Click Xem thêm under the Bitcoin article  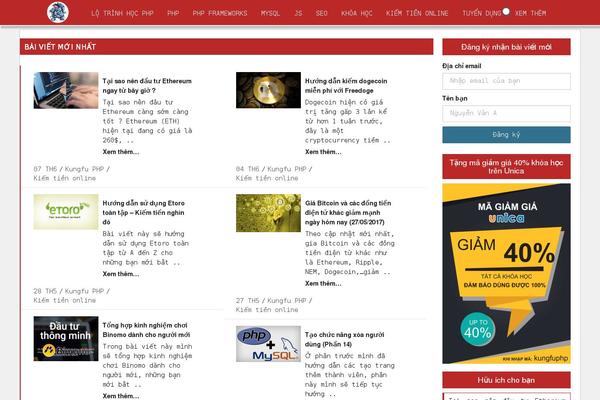click(323, 284)
